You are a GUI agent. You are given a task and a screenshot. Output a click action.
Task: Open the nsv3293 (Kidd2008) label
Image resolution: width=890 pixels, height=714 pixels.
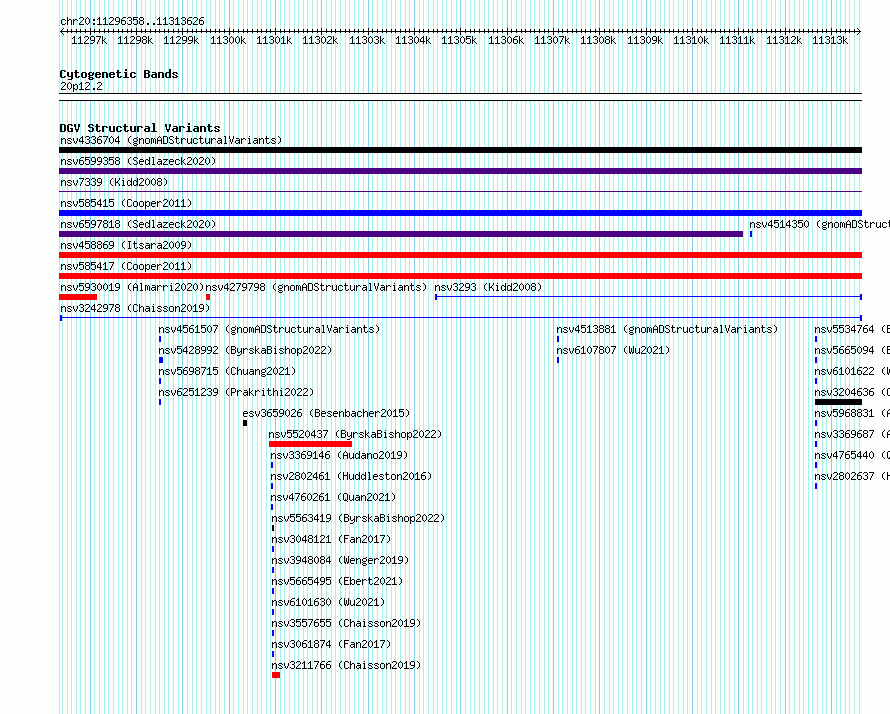pyautogui.click(x=488, y=287)
